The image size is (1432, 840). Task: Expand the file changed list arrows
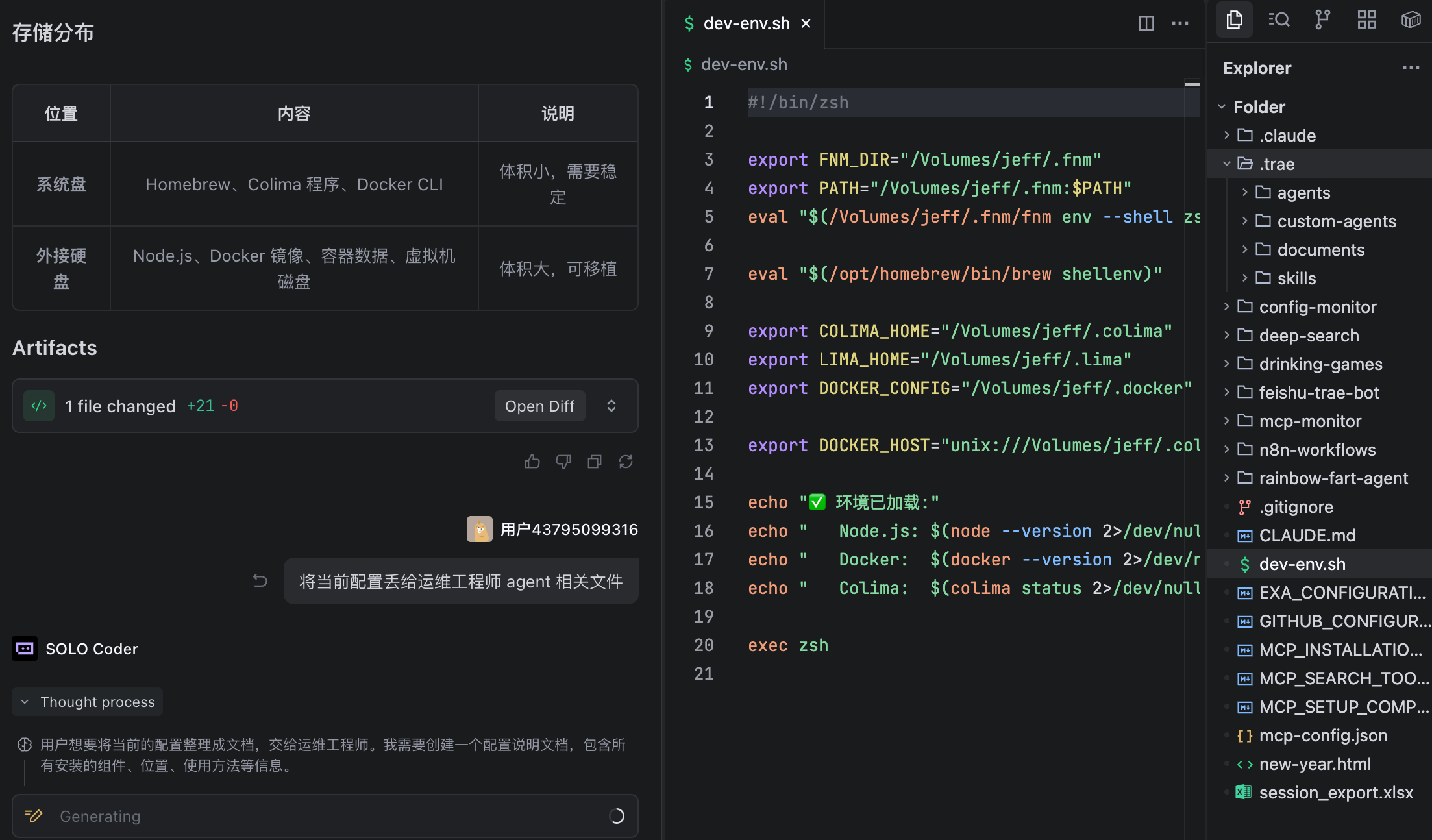[611, 406]
